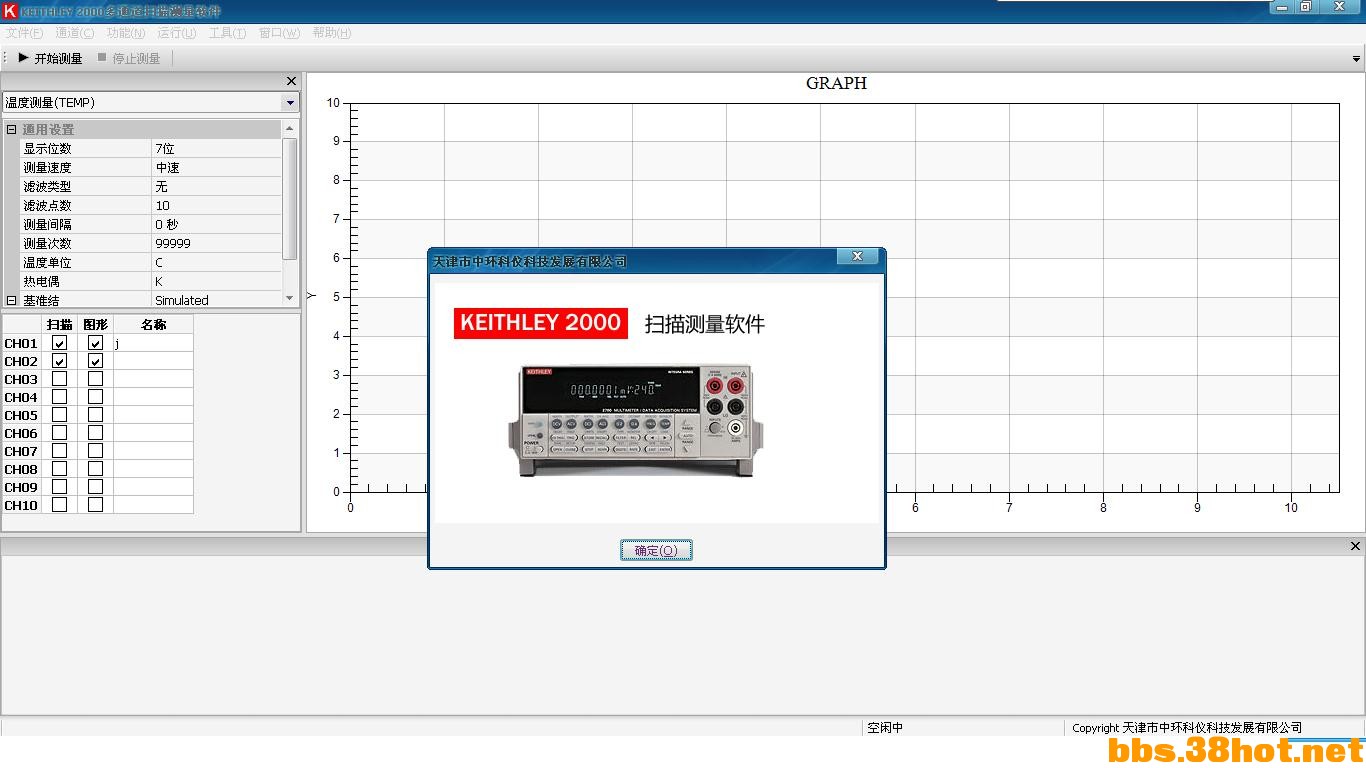Click the 空闲中 status bar entry
This screenshot has height=768, width=1366.
(885, 728)
